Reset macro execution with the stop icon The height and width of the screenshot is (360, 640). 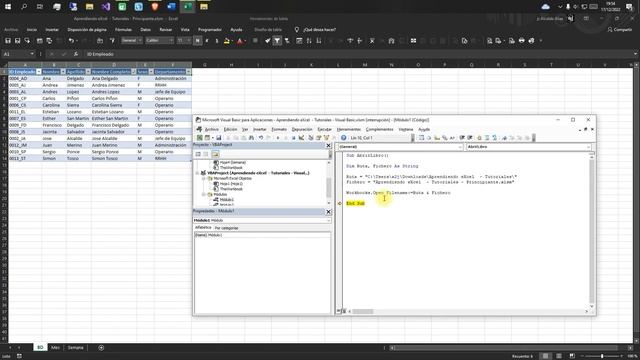(x=293, y=138)
